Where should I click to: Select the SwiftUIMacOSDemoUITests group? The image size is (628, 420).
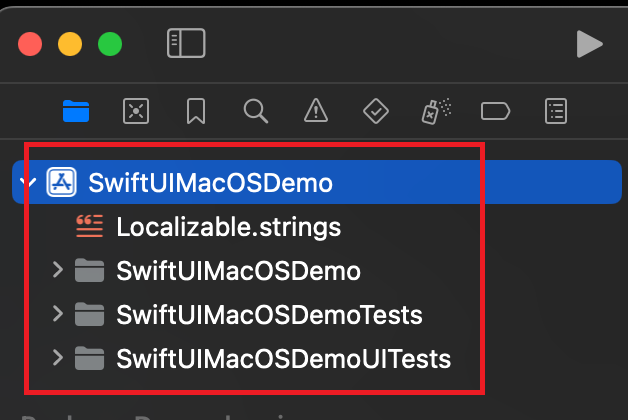click(x=283, y=358)
